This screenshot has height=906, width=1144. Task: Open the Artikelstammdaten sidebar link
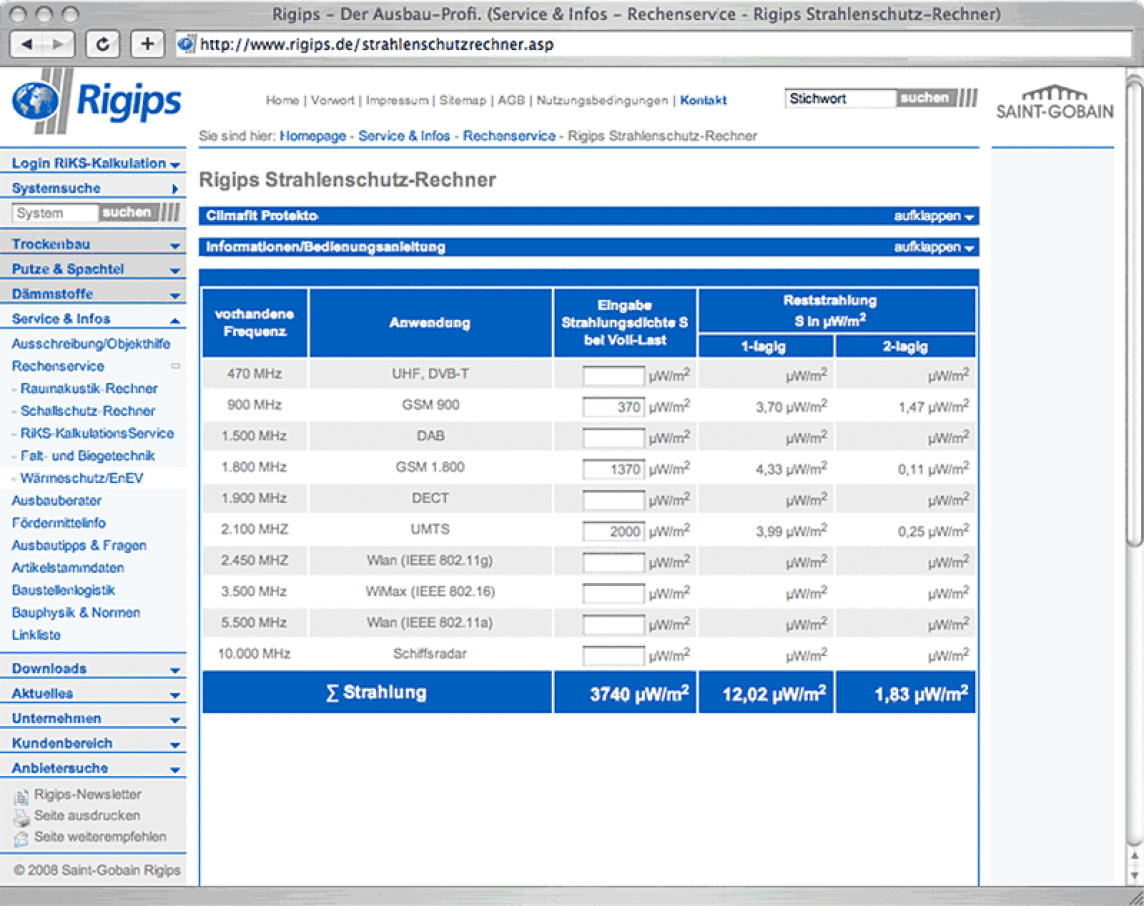pyautogui.click(x=68, y=568)
